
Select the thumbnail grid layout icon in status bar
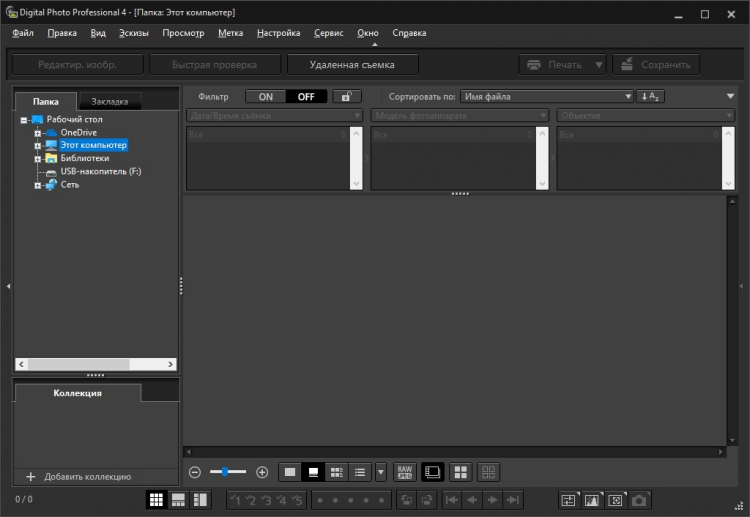[x=156, y=500]
